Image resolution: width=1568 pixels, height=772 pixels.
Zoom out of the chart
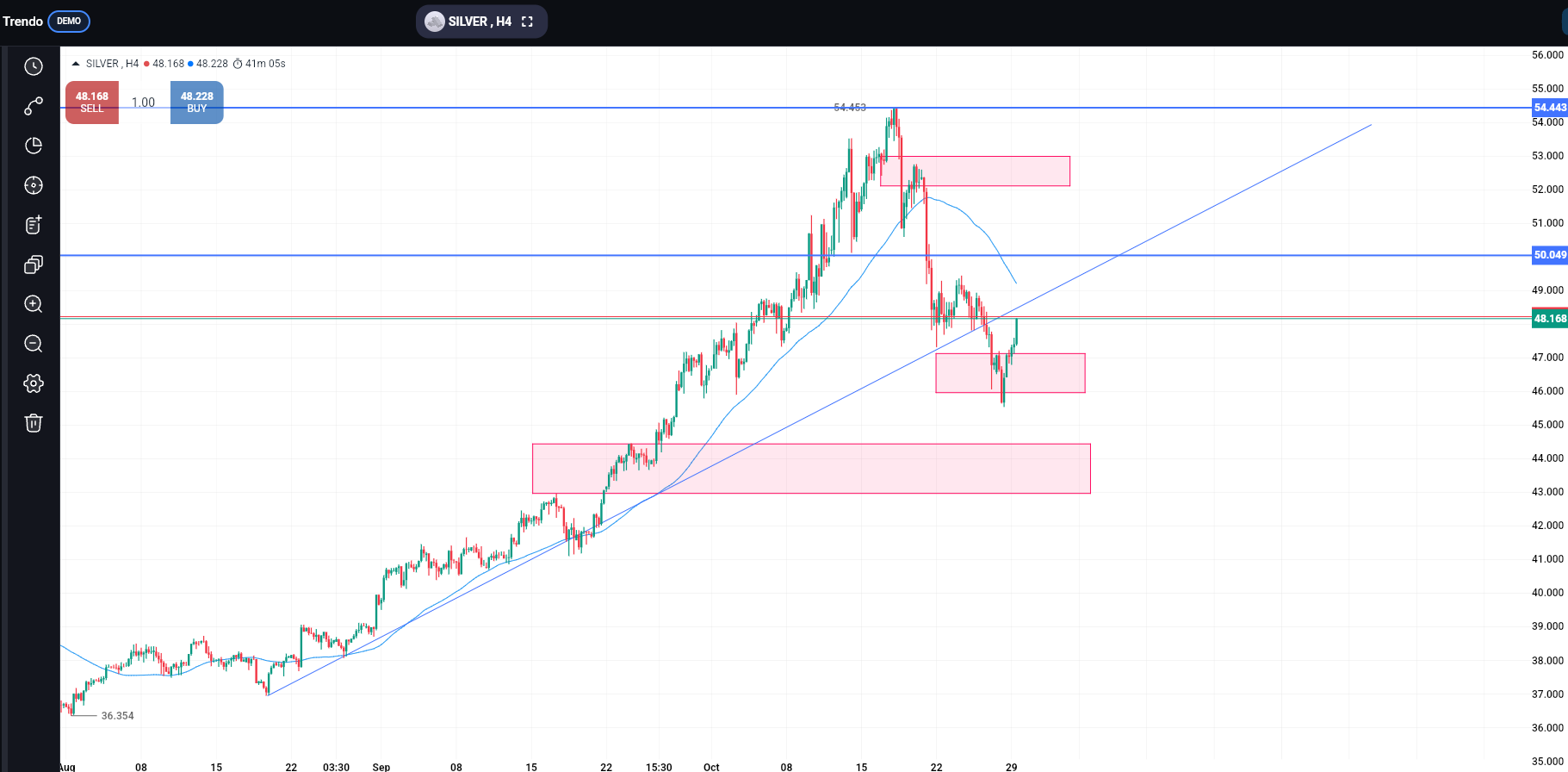[34, 344]
